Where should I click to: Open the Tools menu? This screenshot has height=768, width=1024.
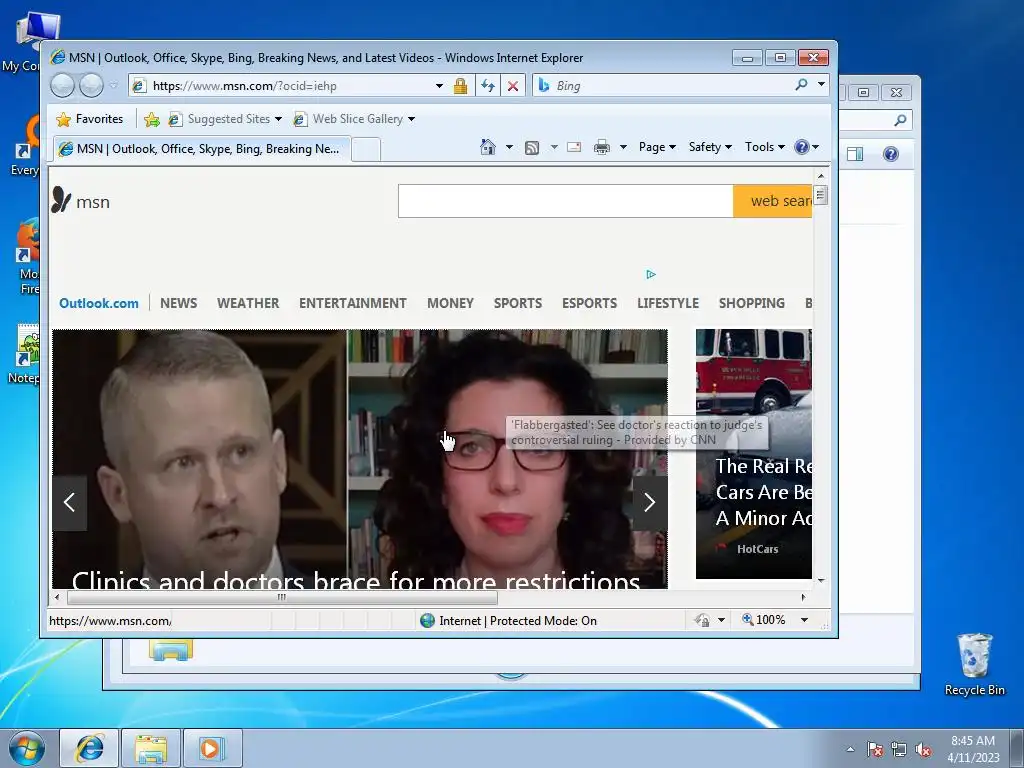765,147
